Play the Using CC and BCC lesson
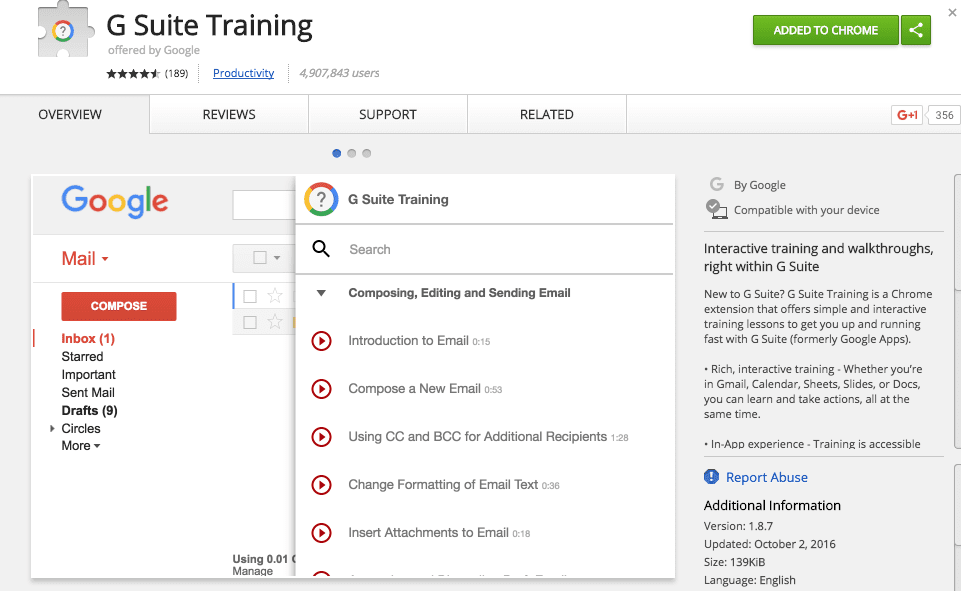Image resolution: width=961 pixels, height=591 pixels. coord(321,437)
